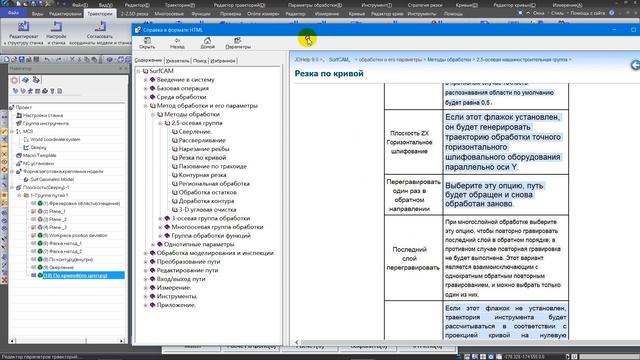This screenshot has width=640, height=360.
Task: Select World coordinate system in Navigator
Action: pos(55,140)
